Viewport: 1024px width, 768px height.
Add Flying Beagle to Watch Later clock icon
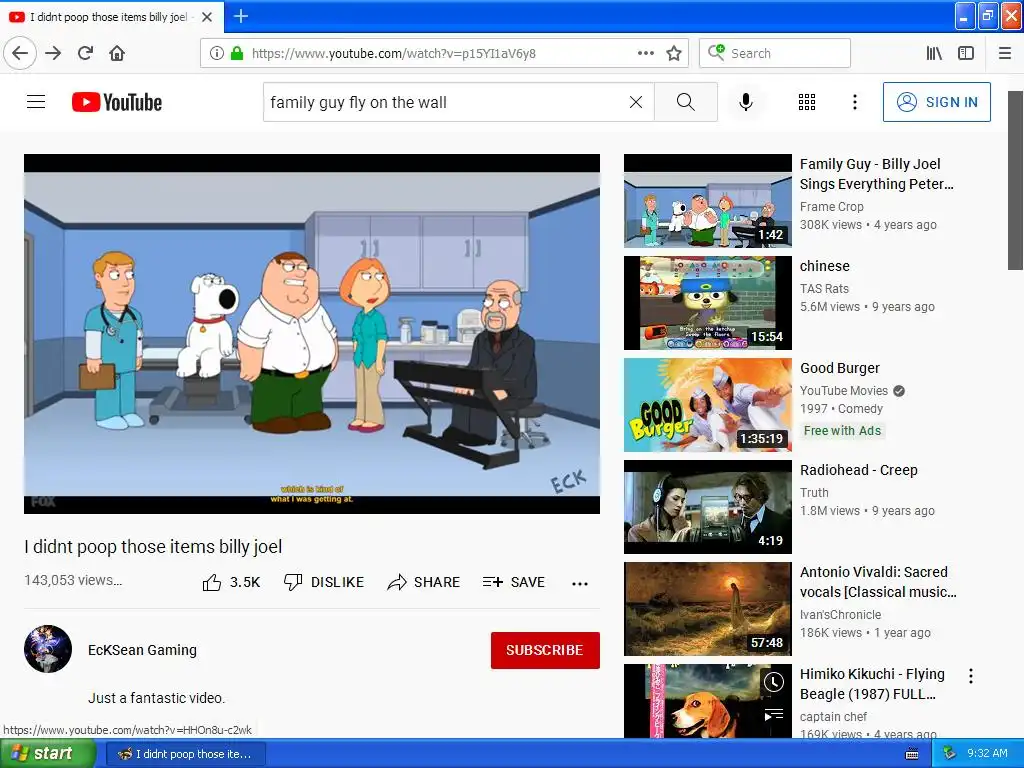pyautogui.click(x=774, y=682)
